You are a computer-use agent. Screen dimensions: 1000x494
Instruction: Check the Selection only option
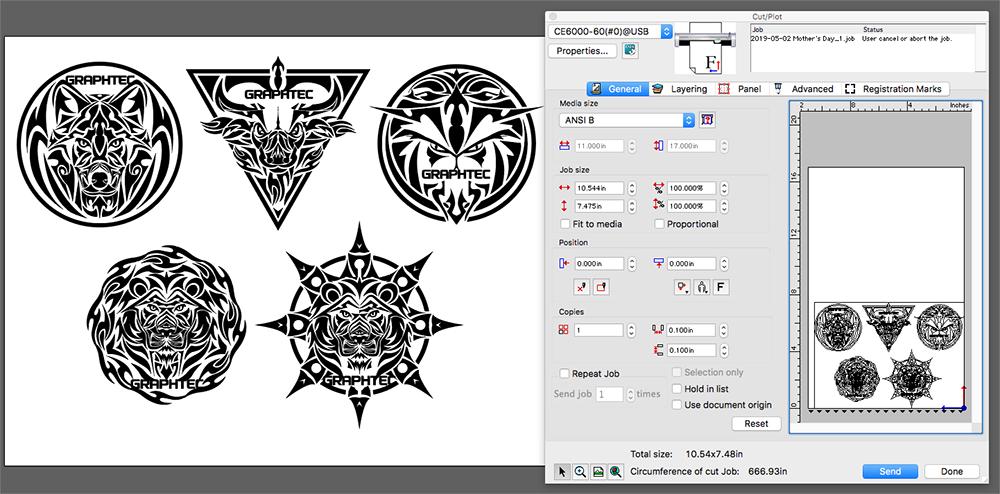(677, 372)
